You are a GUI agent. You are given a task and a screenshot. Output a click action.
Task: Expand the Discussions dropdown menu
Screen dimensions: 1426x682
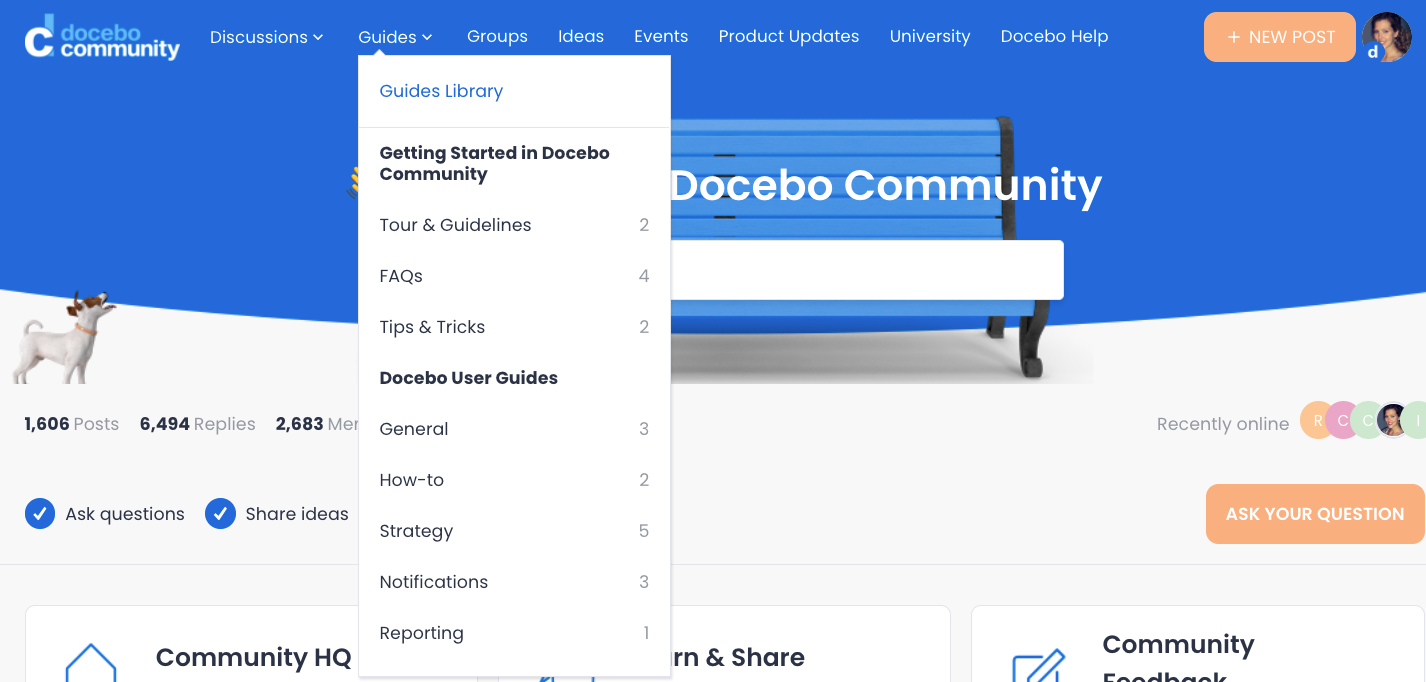(x=267, y=37)
